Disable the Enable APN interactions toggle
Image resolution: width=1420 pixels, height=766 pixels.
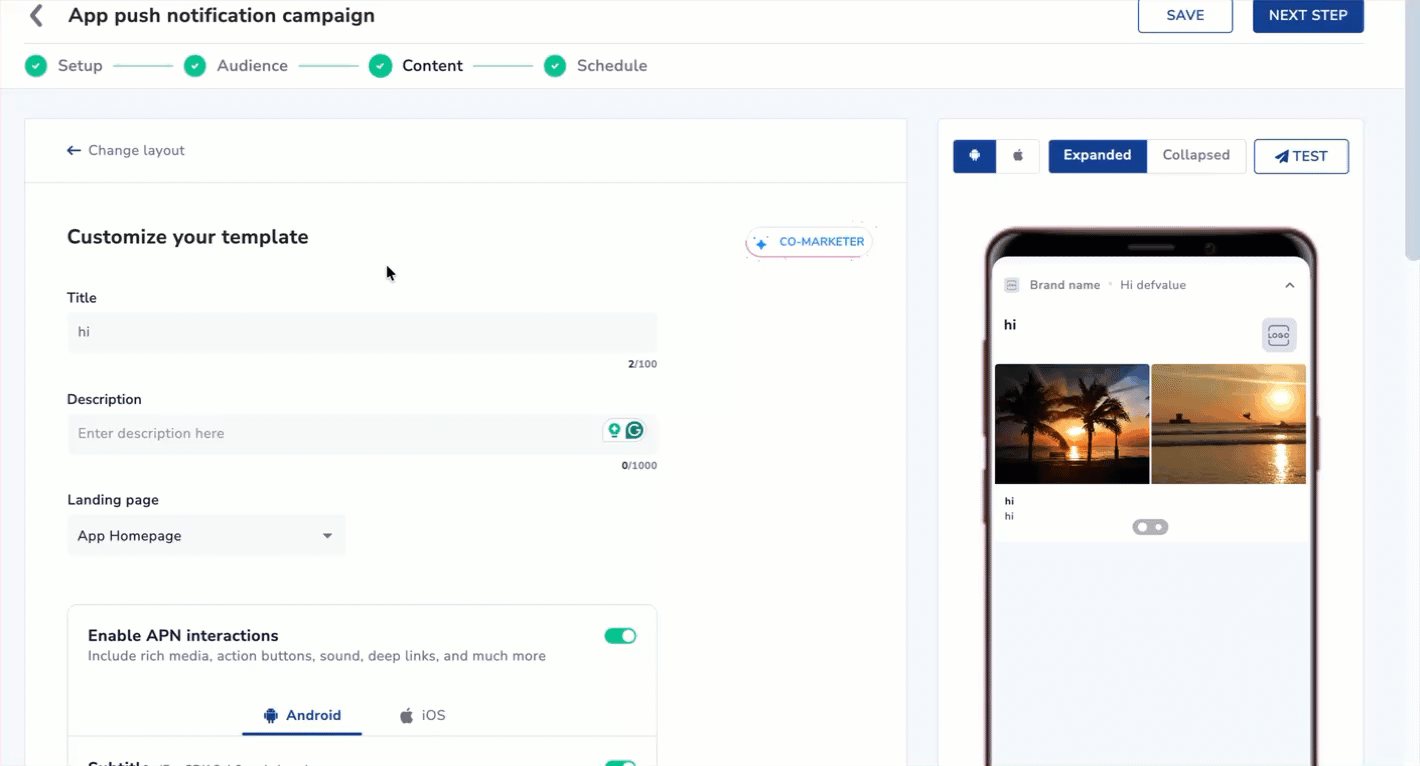tap(620, 636)
